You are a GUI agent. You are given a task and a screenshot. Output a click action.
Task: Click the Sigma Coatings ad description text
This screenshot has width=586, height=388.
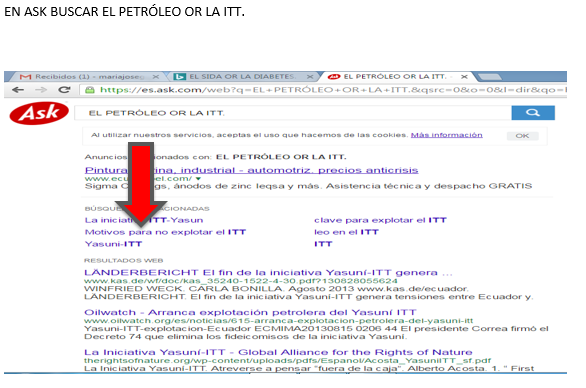coord(308,186)
